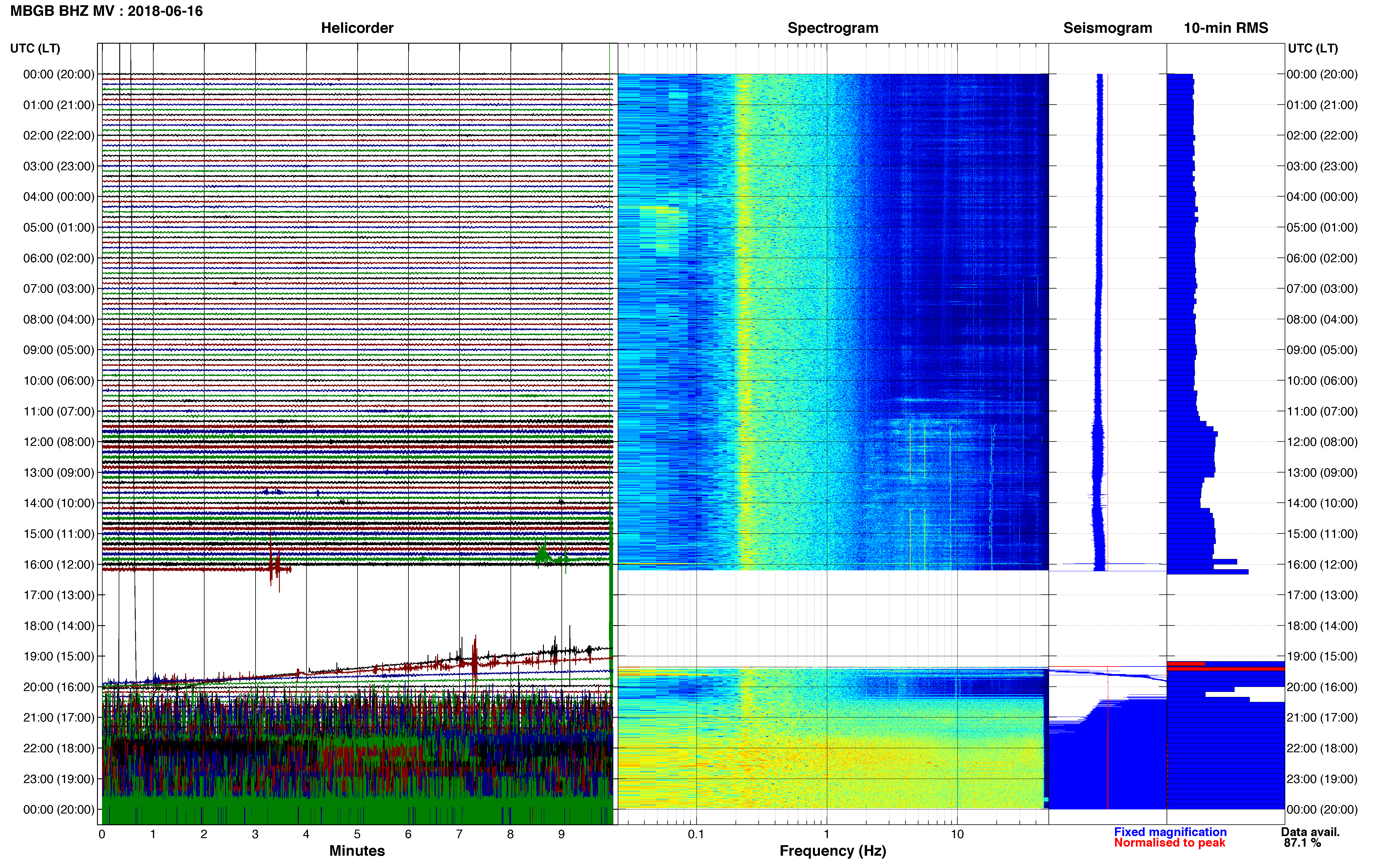The height and width of the screenshot is (868, 1389).
Task: Select the 'Helicorder' panel heading
Action: click(357, 28)
